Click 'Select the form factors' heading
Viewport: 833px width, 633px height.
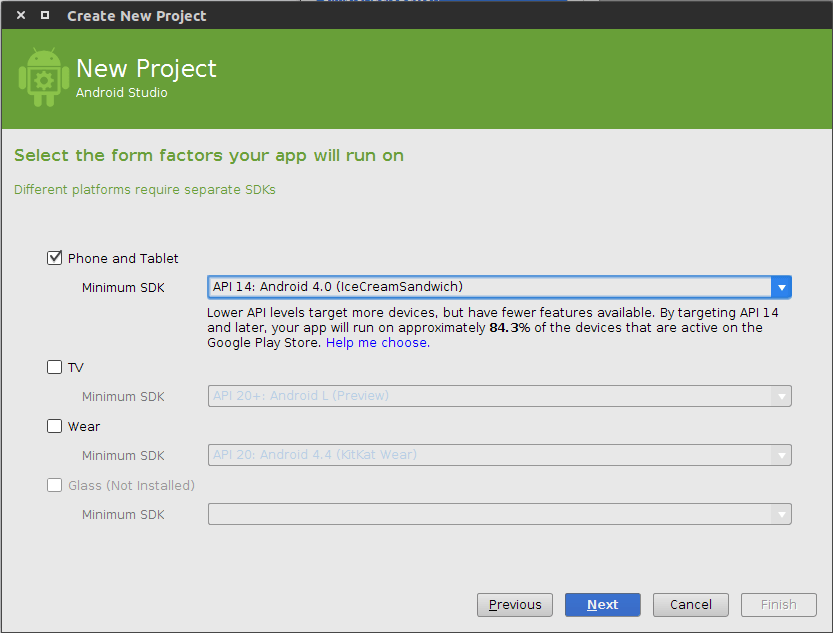209,156
